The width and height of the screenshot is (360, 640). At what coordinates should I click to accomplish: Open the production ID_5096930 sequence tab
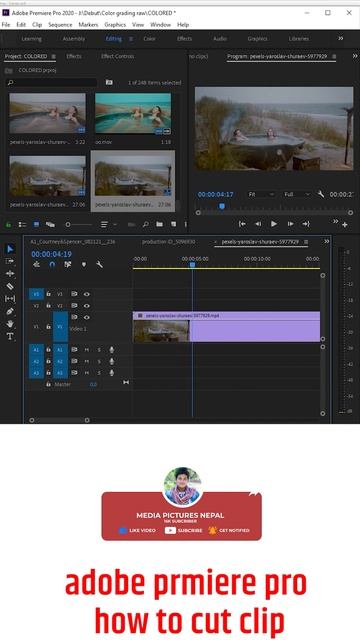169,242
